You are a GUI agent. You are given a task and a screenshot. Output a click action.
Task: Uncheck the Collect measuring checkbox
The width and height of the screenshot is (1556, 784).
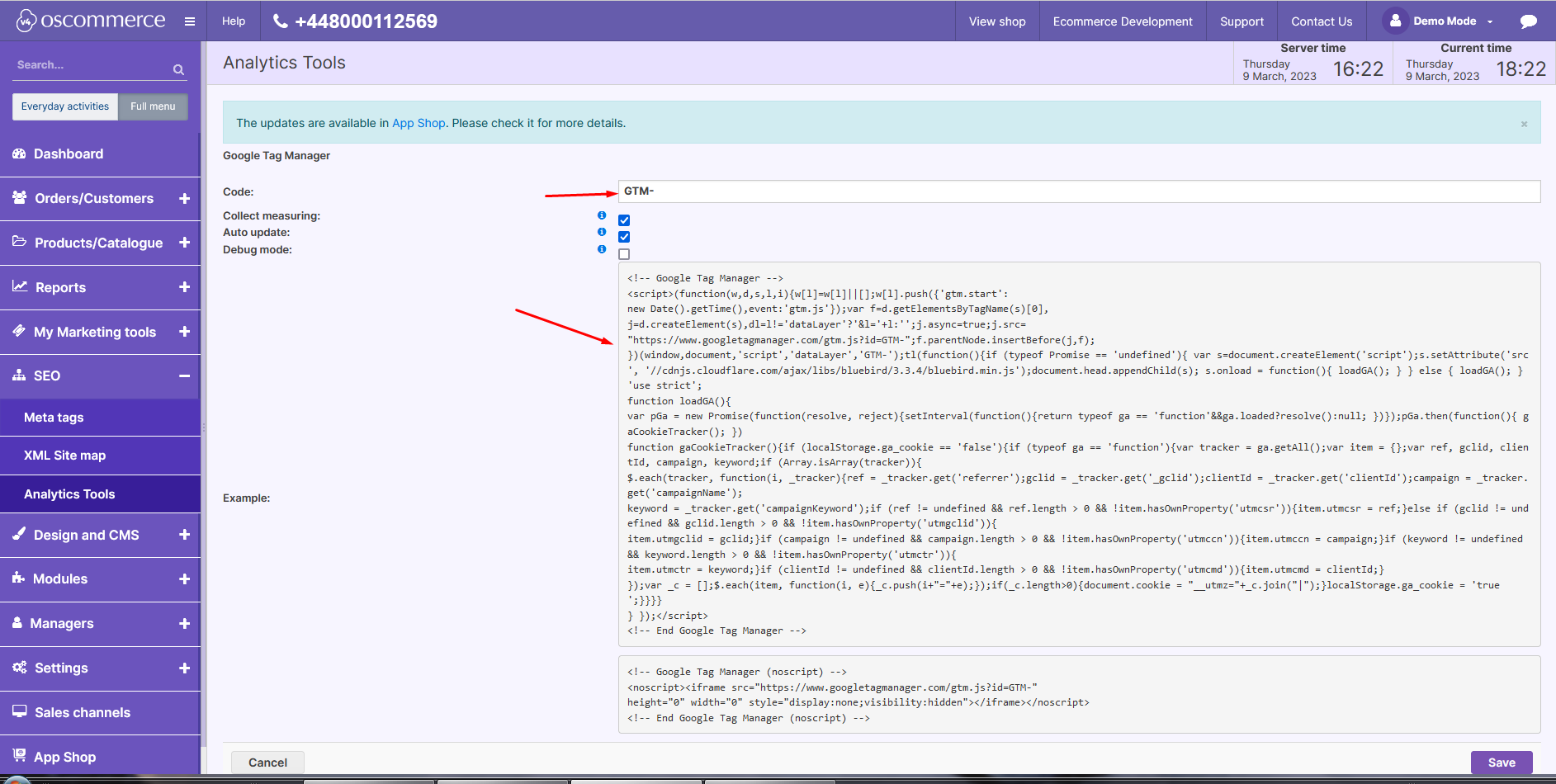click(624, 220)
